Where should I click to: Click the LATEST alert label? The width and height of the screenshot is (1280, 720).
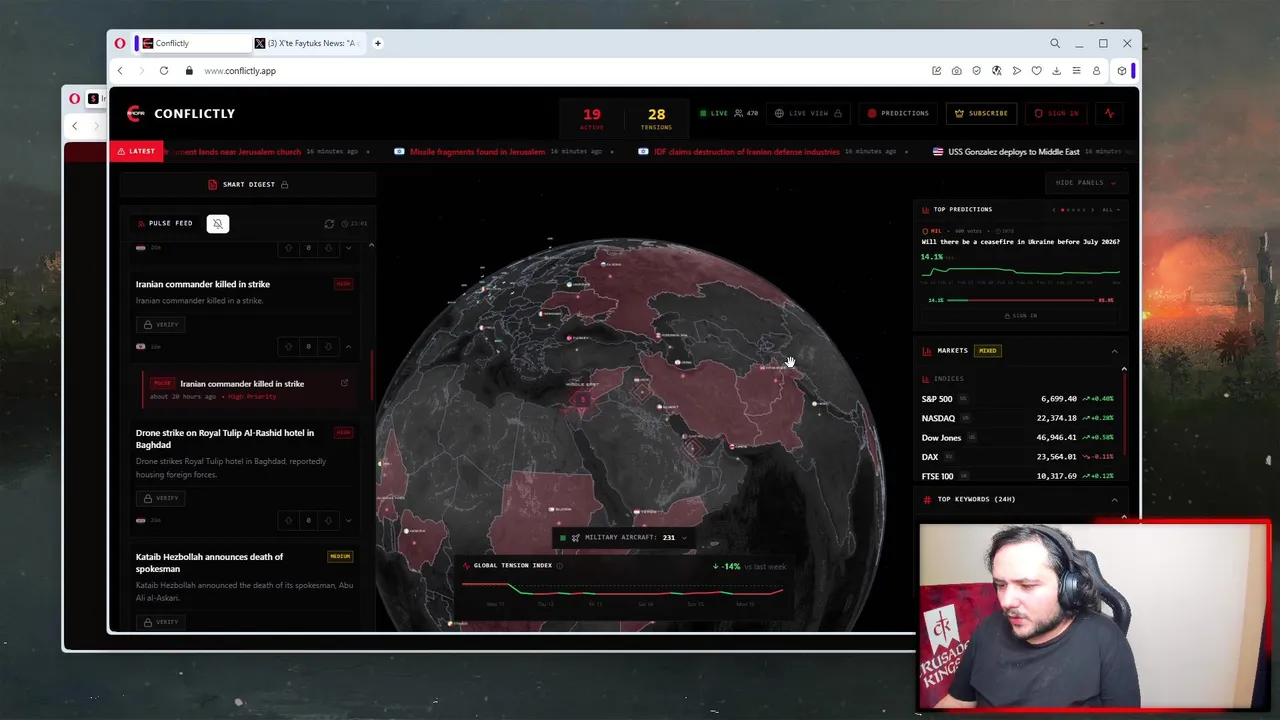(136, 152)
